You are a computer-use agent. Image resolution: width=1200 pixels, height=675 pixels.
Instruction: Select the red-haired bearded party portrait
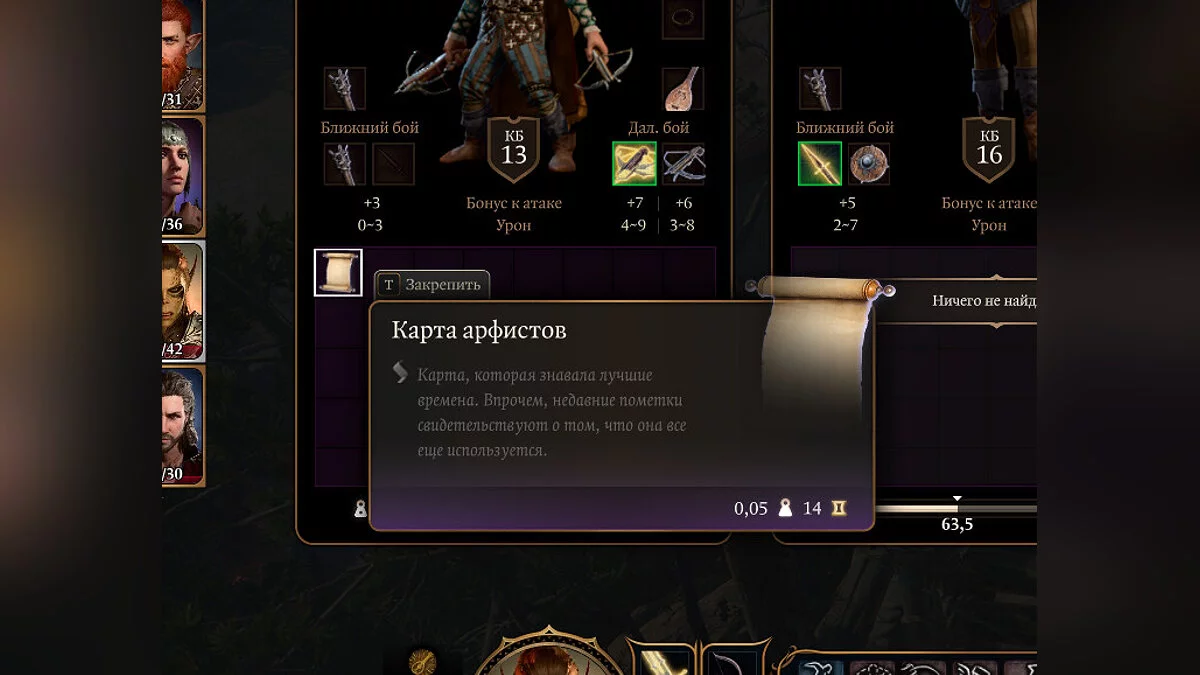click(183, 53)
